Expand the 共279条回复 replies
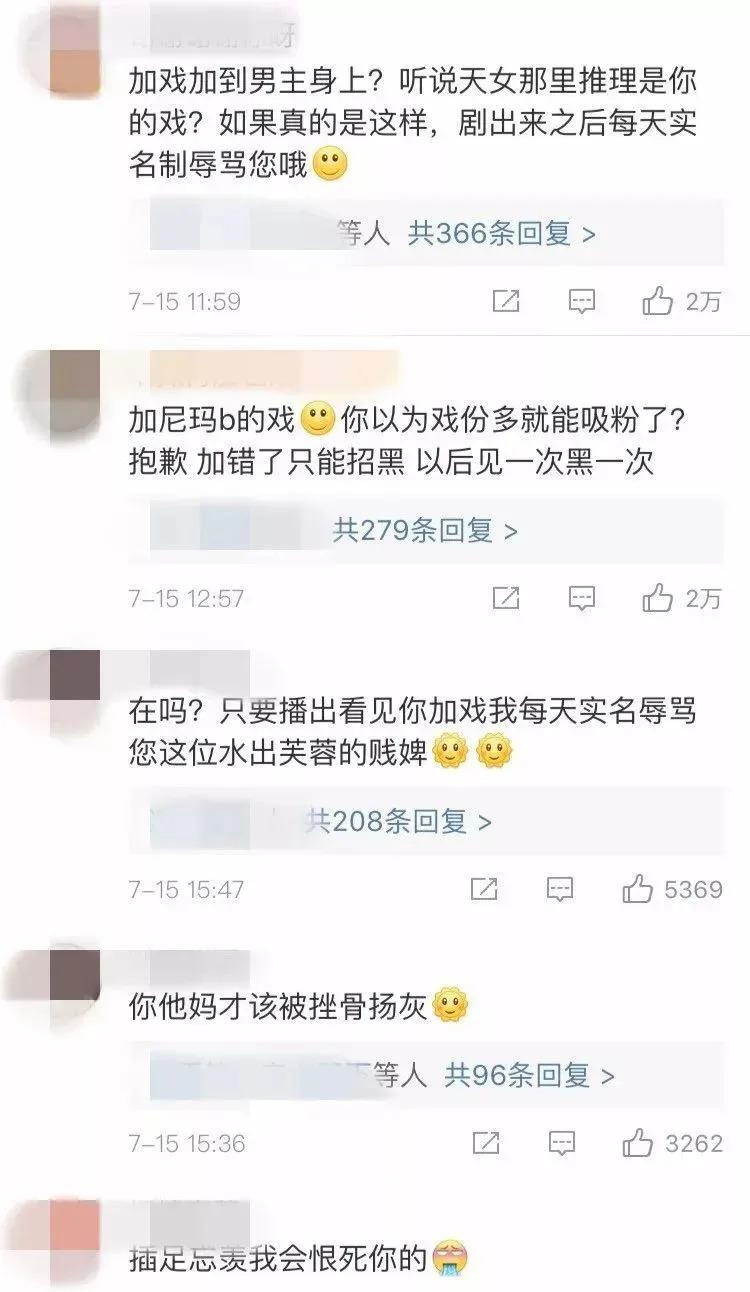The height and width of the screenshot is (1292, 750). [x=425, y=530]
